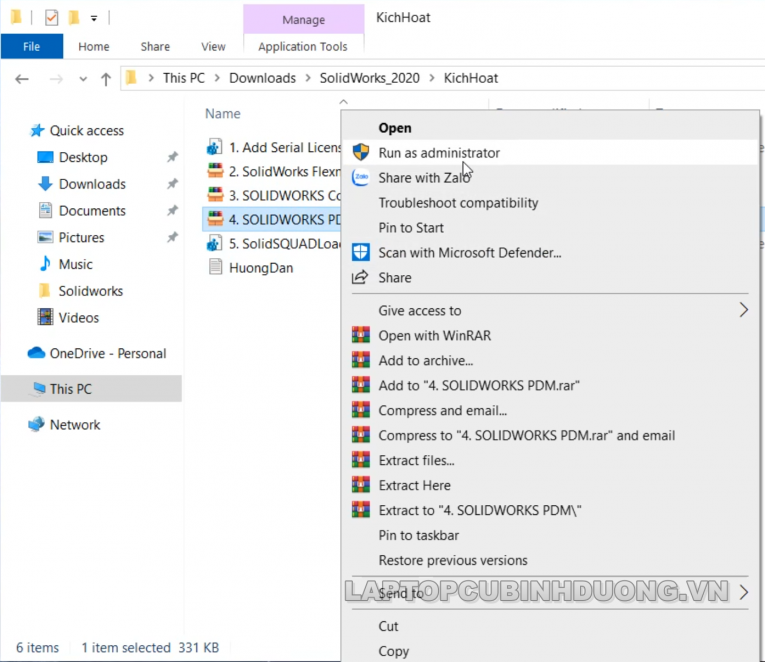Click the Network icon in sidebar
Screen dimensions: 765x662
pyautogui.click(x=37, y=424)
